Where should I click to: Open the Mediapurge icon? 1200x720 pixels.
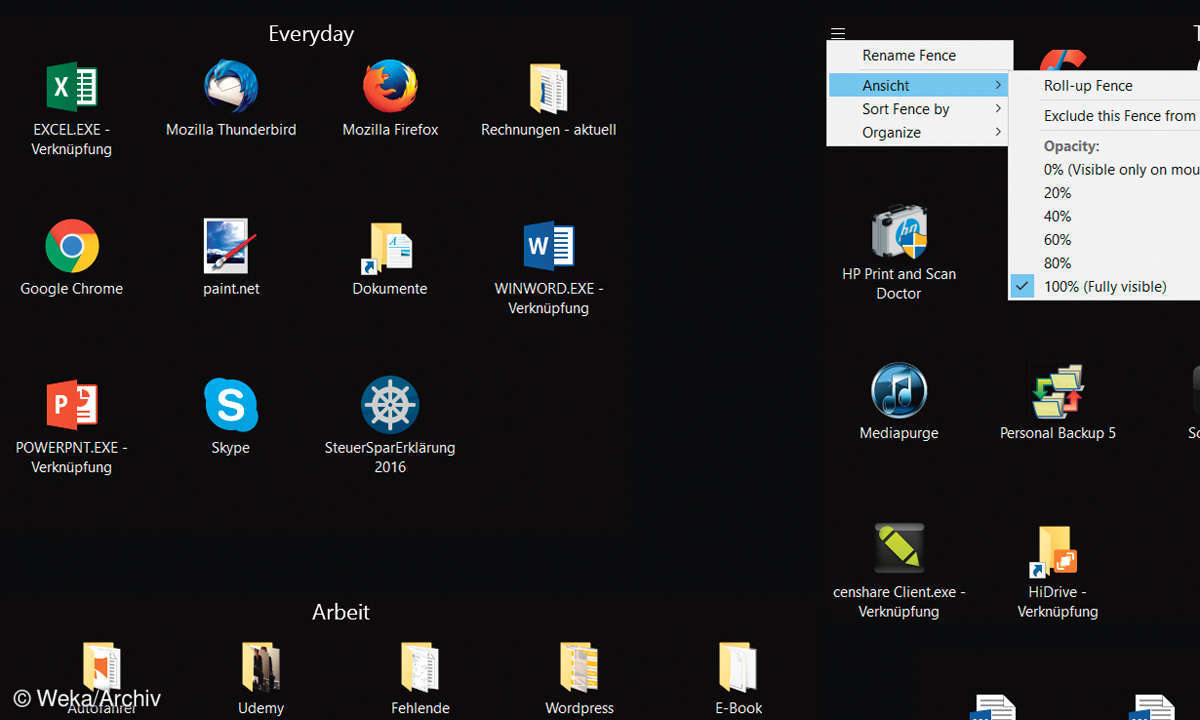click(899, 390)
